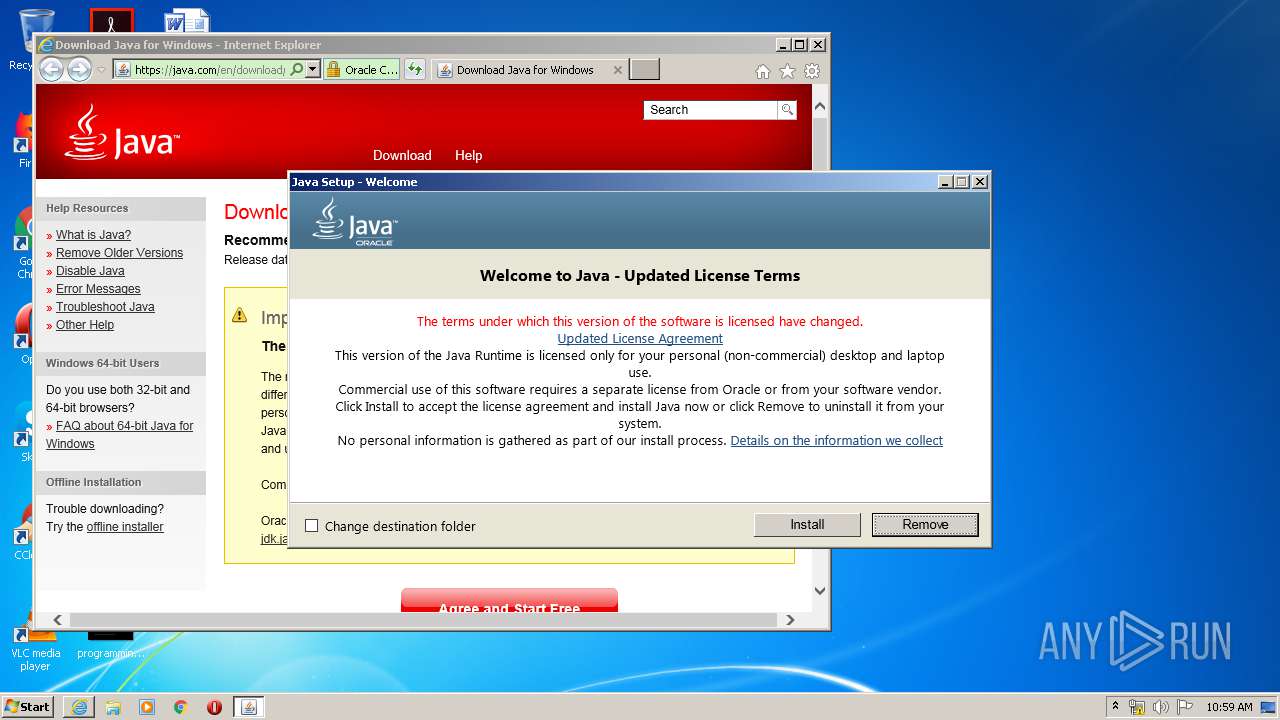Click the Java Oracle logo in setup
1280x720 pixels.
click(x=355, y=221)
